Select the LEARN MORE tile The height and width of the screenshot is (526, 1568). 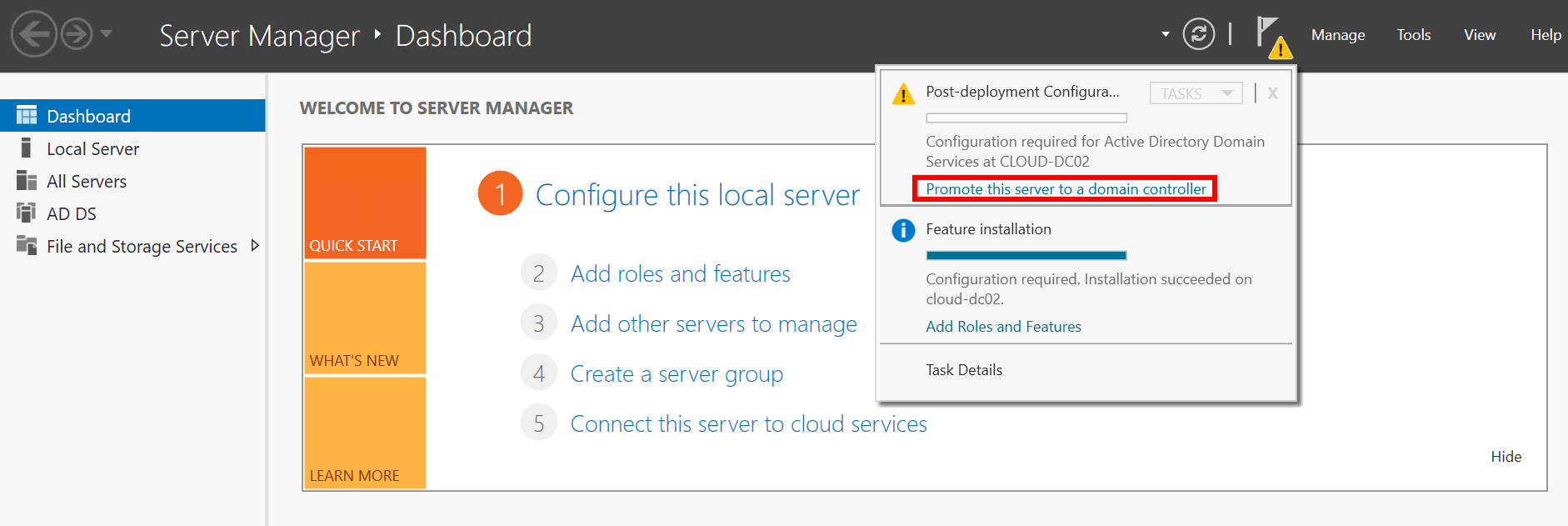365,433
